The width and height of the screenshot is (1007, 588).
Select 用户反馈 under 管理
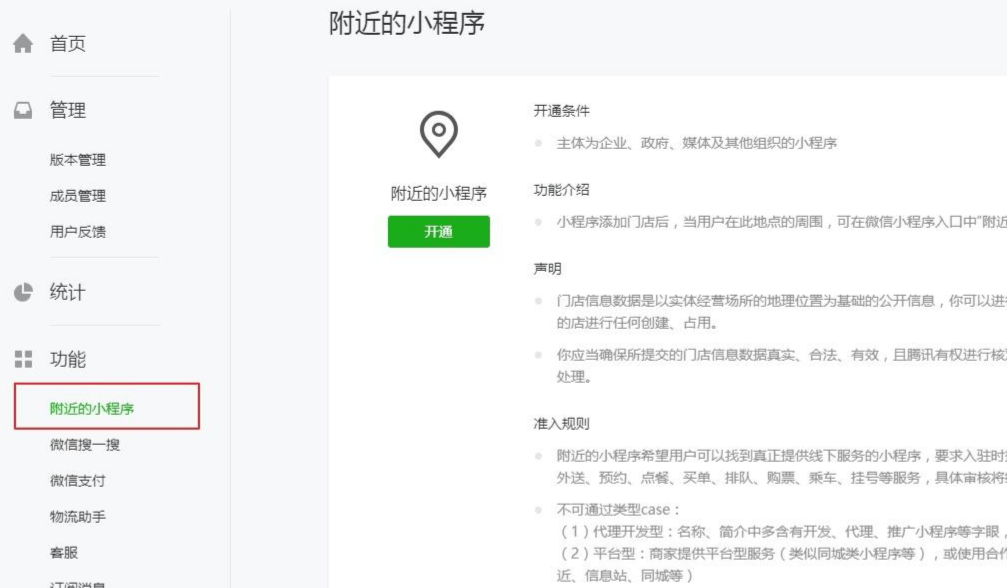pos(78,232)
